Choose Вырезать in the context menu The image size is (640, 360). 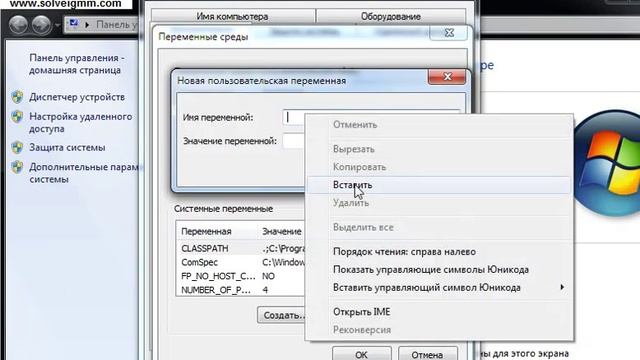click(438, 149)
